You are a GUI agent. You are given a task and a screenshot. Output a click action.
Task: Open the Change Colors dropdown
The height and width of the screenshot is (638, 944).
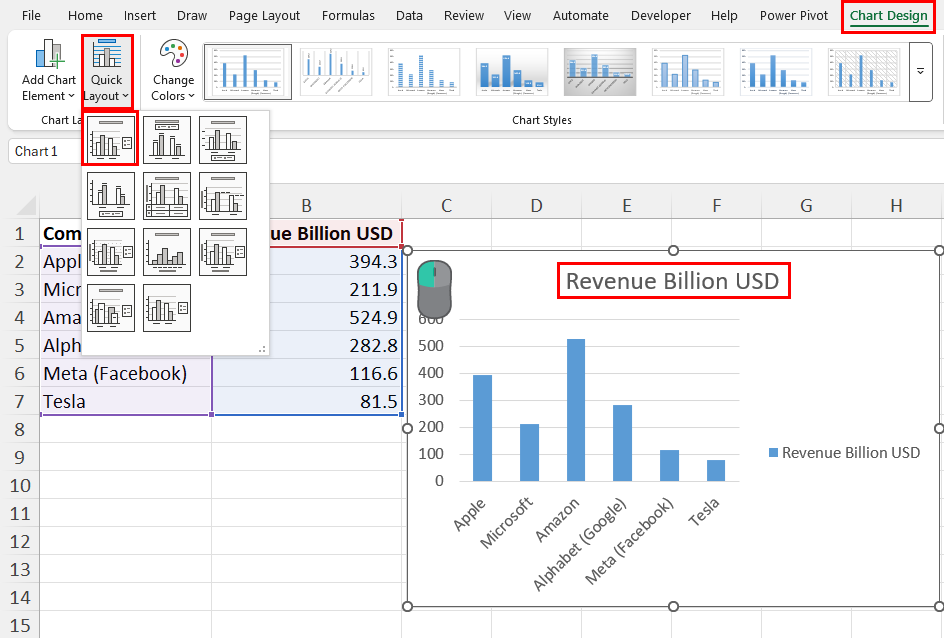pyautogui.click(x=173, y=71)
